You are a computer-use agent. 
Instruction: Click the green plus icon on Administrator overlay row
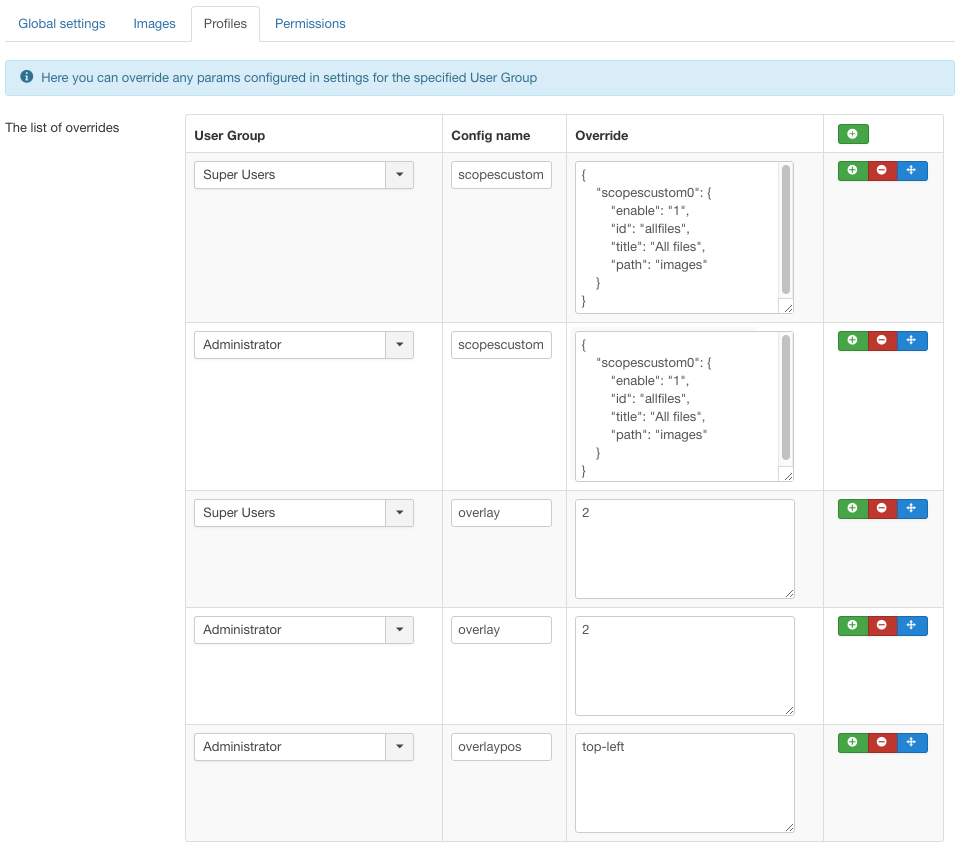click(852, 625)
